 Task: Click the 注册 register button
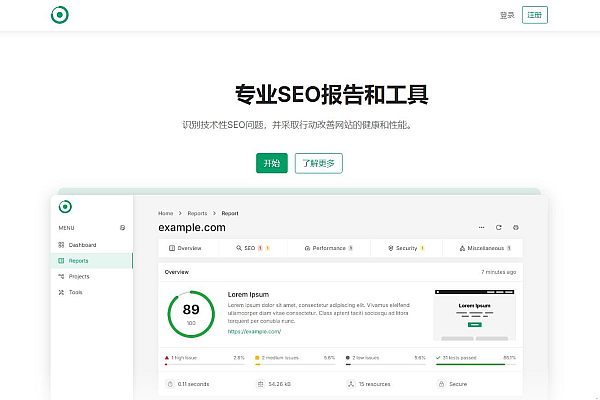click(x=535, y=15)
